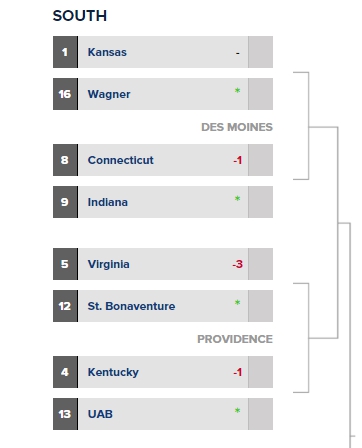Open the Indiana team link

click(x=107, y=202)
